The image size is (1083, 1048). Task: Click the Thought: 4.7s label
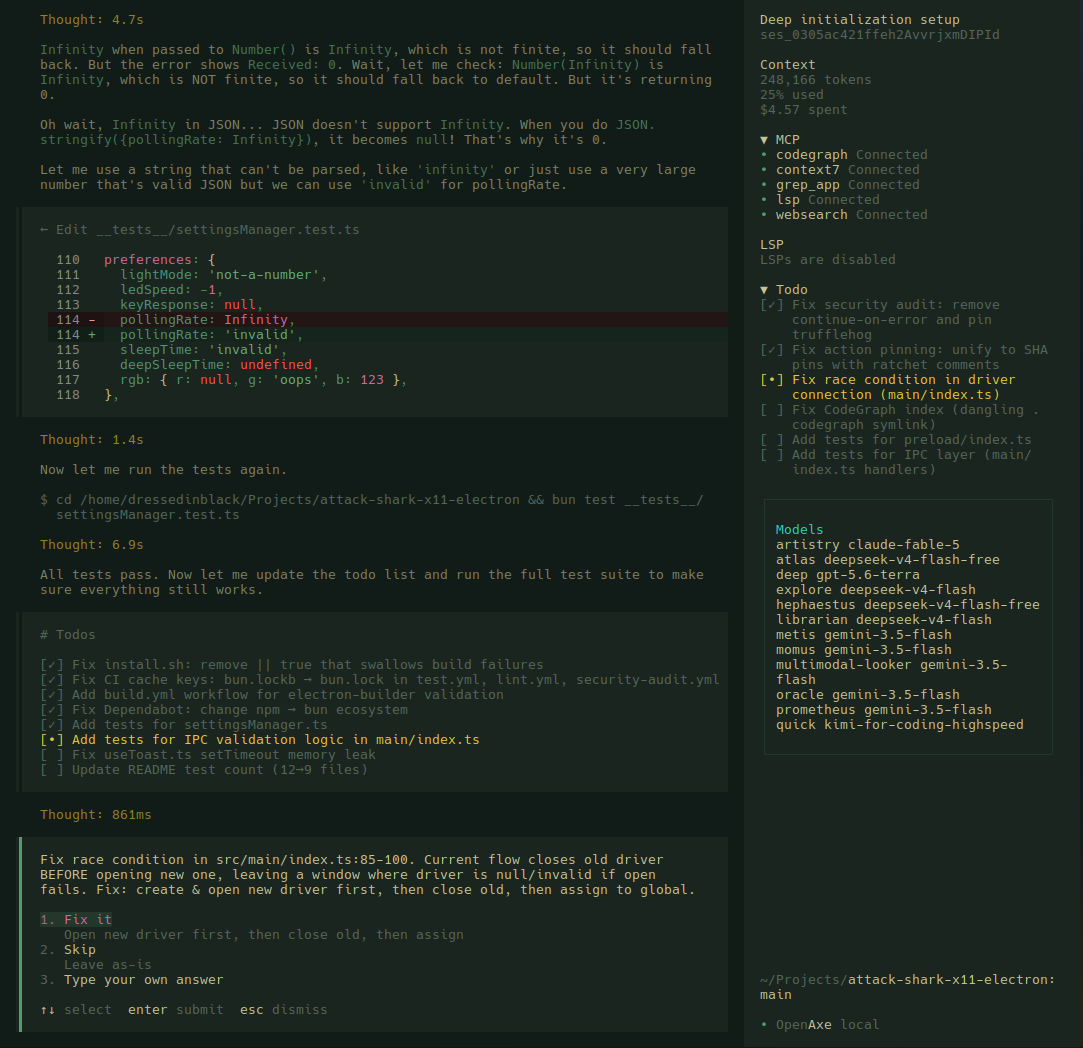point(92,19)
